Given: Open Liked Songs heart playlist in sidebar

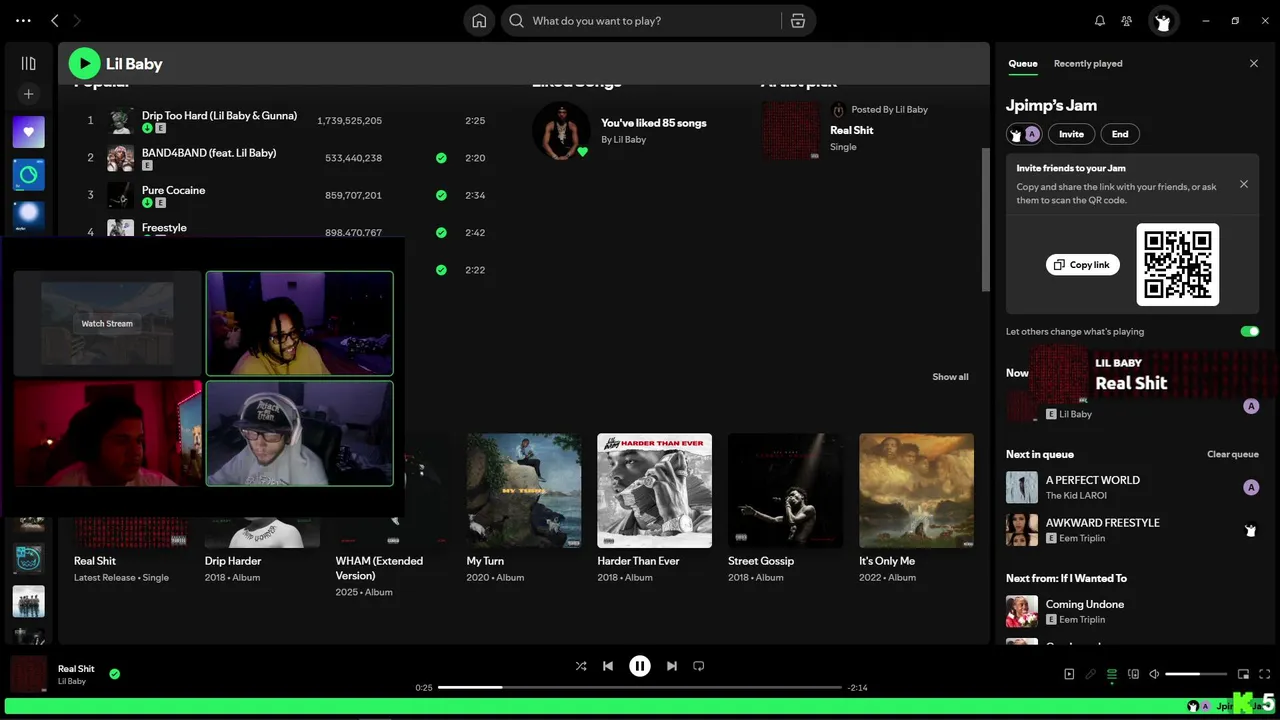Looking at the screenshot, I should [28, 132].
